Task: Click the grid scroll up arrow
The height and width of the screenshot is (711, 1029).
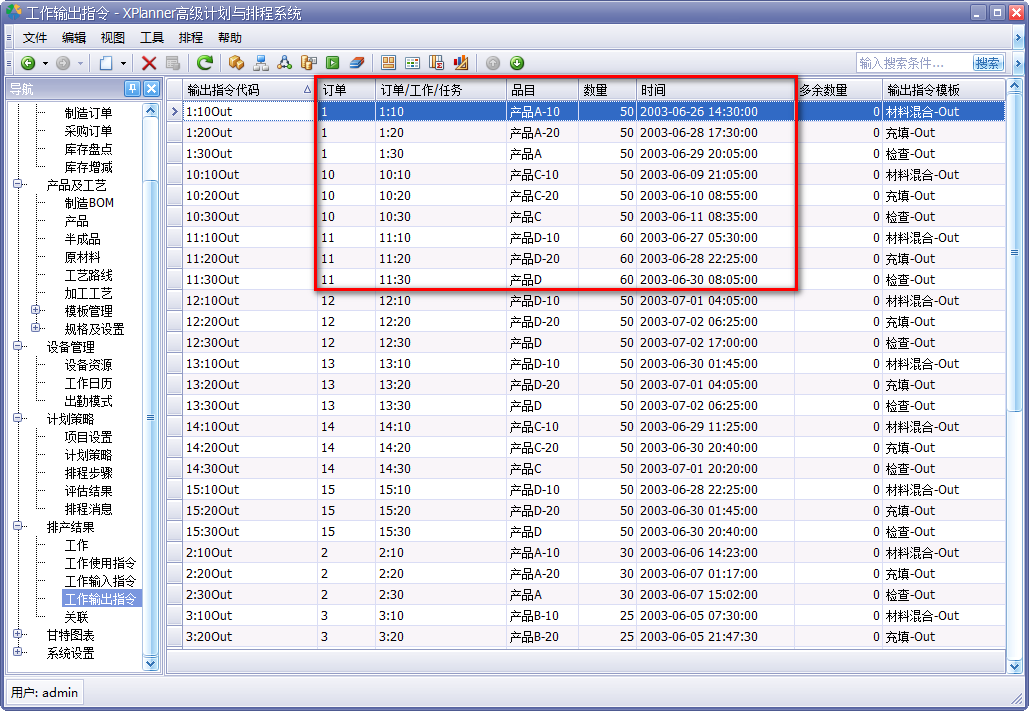Action: [1014, 87]
